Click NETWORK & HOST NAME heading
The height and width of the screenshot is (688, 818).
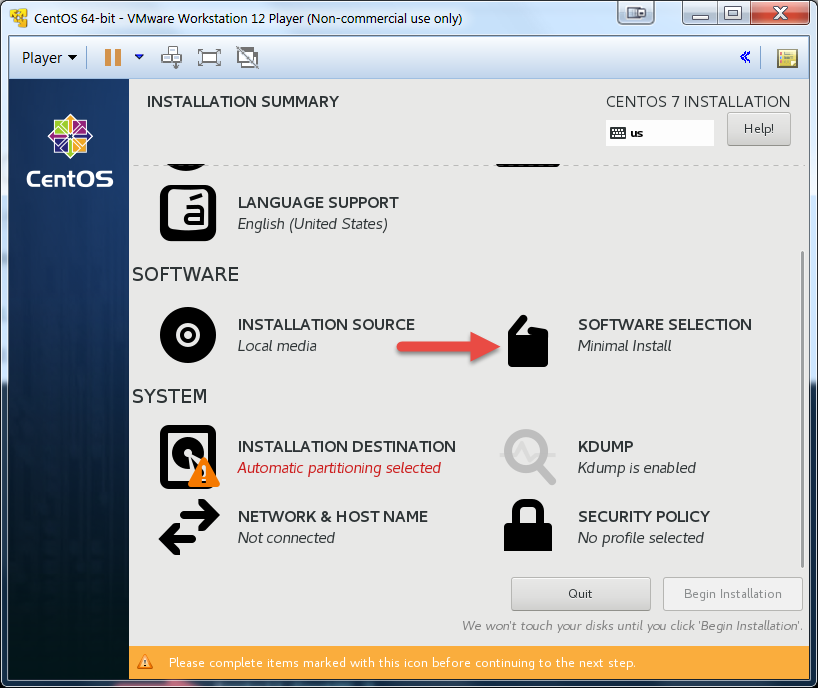pos(333,516)
